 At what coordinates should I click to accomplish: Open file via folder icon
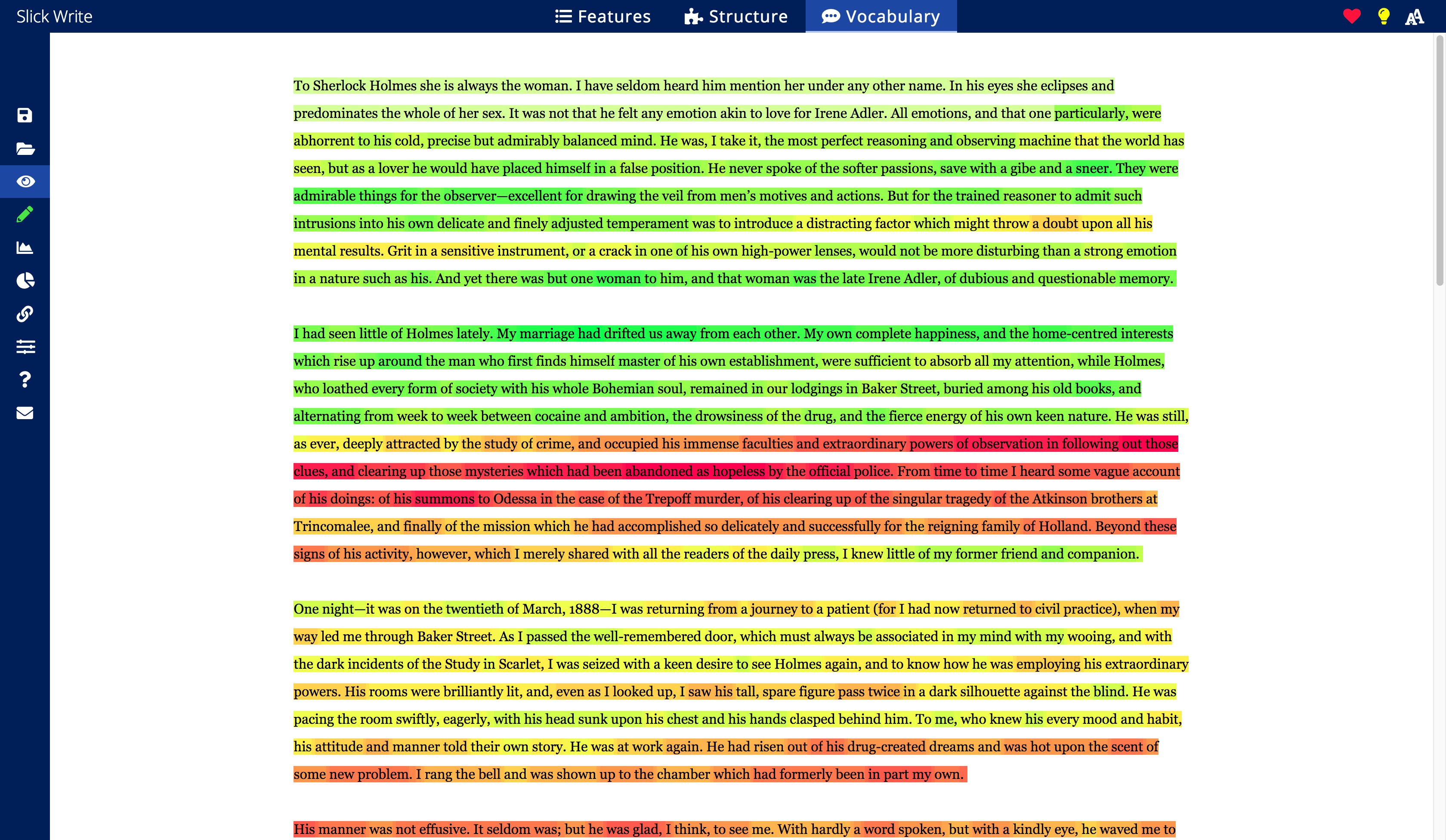pyautogui.click(x=25, y=148)
